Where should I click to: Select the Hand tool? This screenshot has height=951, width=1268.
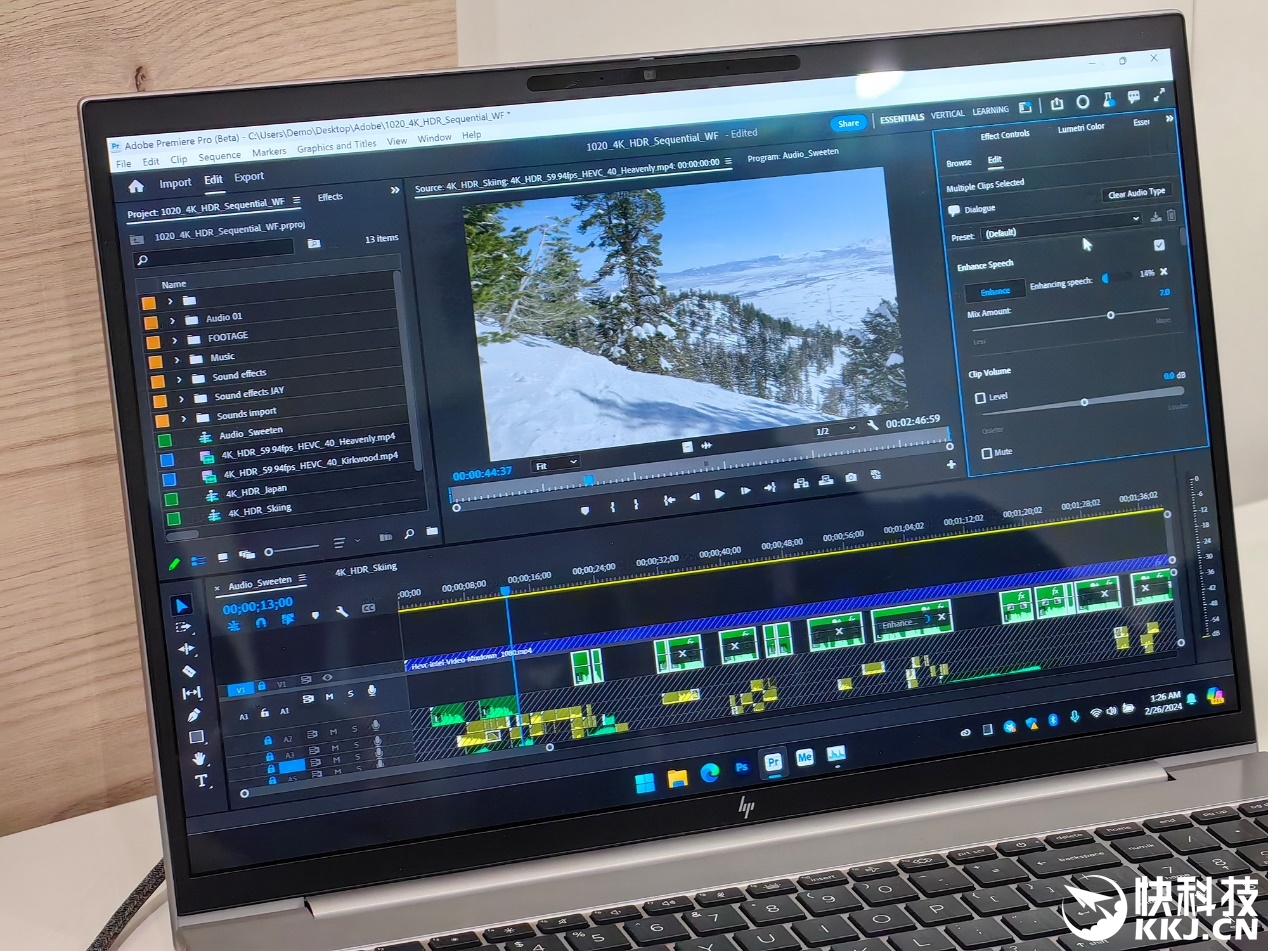coord(198,759)
